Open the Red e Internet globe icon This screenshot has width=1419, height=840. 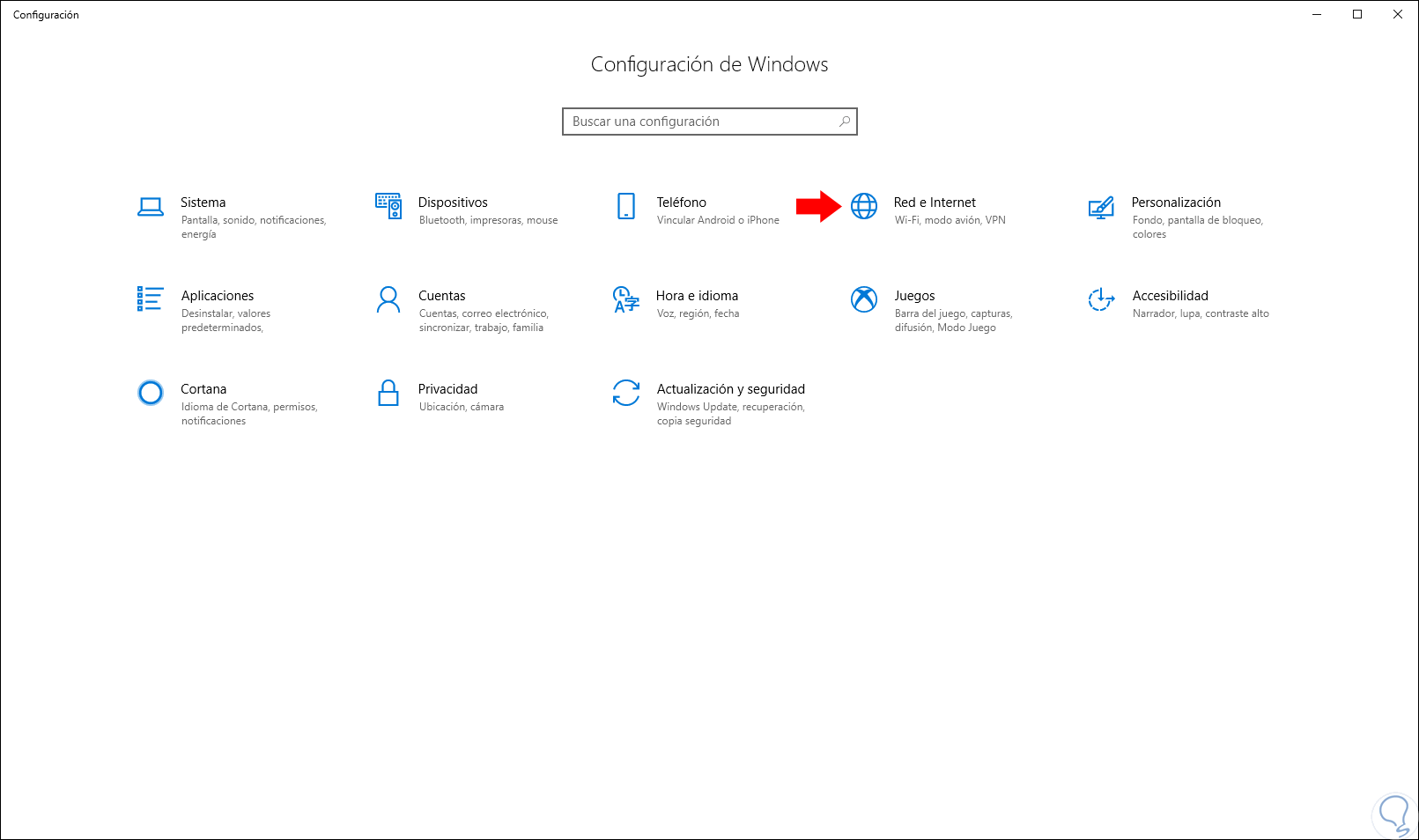[864, 206]
